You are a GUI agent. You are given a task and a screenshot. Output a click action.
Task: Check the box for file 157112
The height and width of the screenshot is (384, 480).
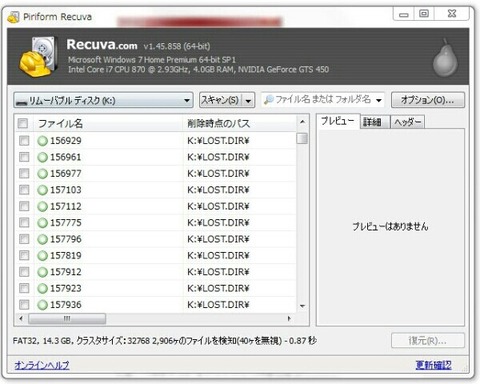pos(24,206)
